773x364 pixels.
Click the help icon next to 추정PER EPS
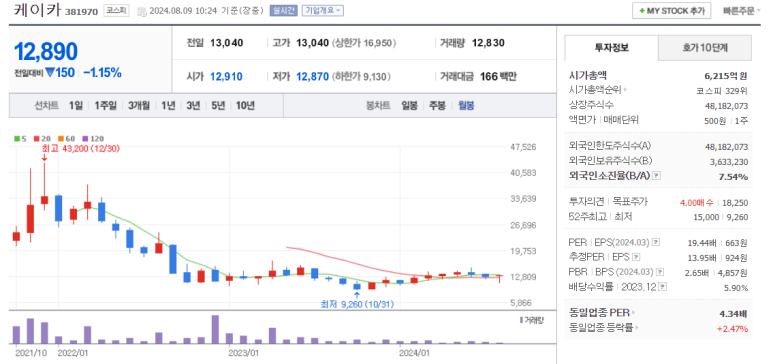[636, 257]
